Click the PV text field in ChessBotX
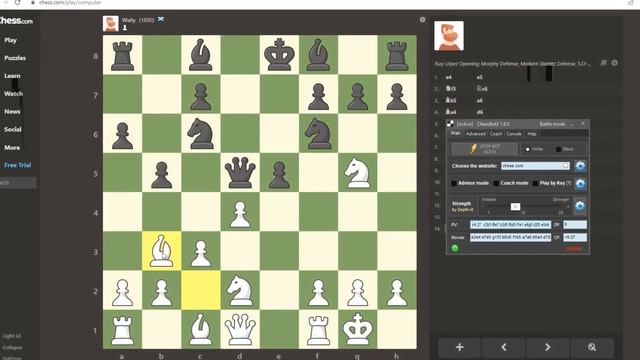 pyautogui.click(x=510, y=224)
